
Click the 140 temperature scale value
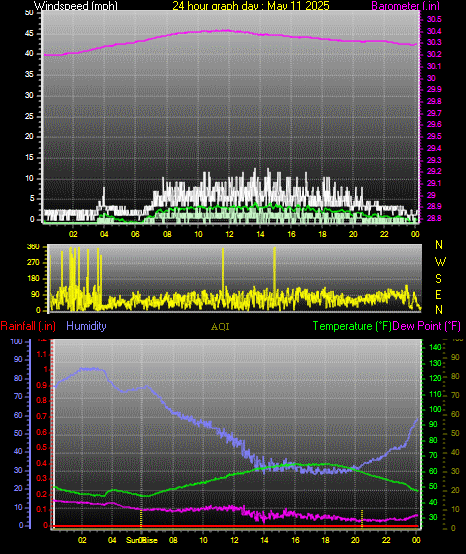click(435, 347)
